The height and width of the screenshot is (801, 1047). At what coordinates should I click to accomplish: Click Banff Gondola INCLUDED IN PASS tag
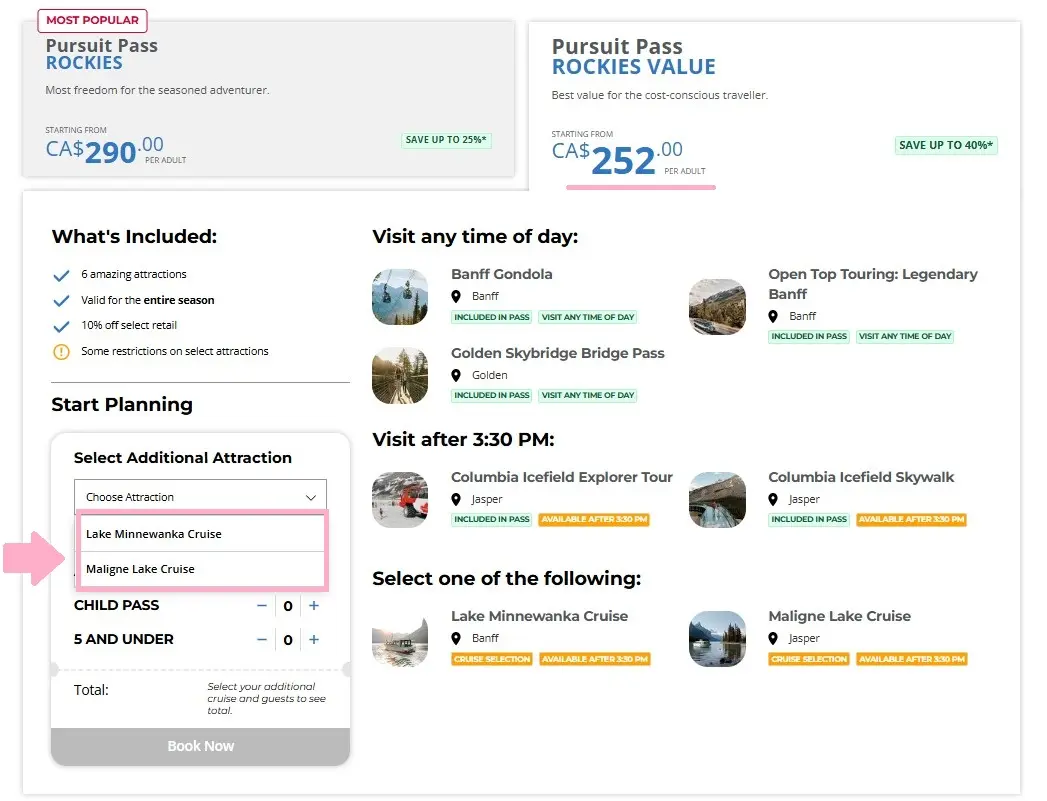click(x=491, y=317)
